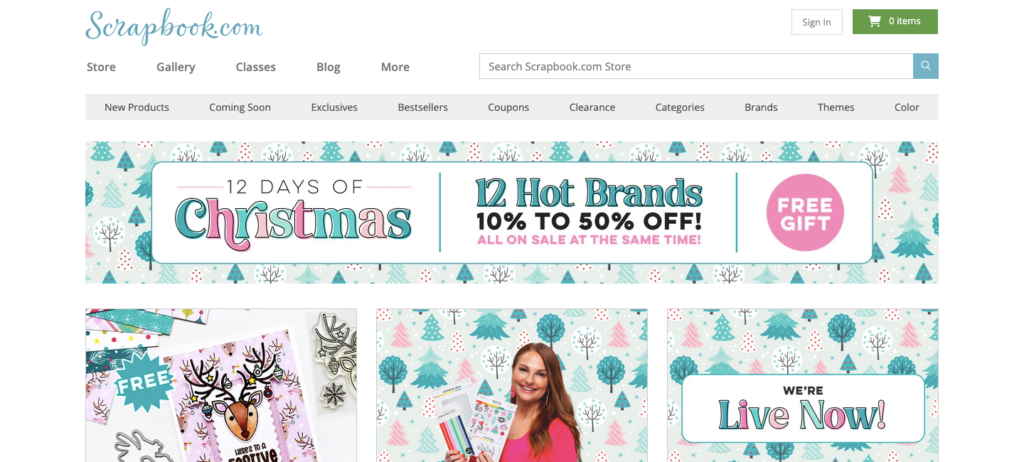
Task: Expand the Brands menu
Action: tap(761, 107)
